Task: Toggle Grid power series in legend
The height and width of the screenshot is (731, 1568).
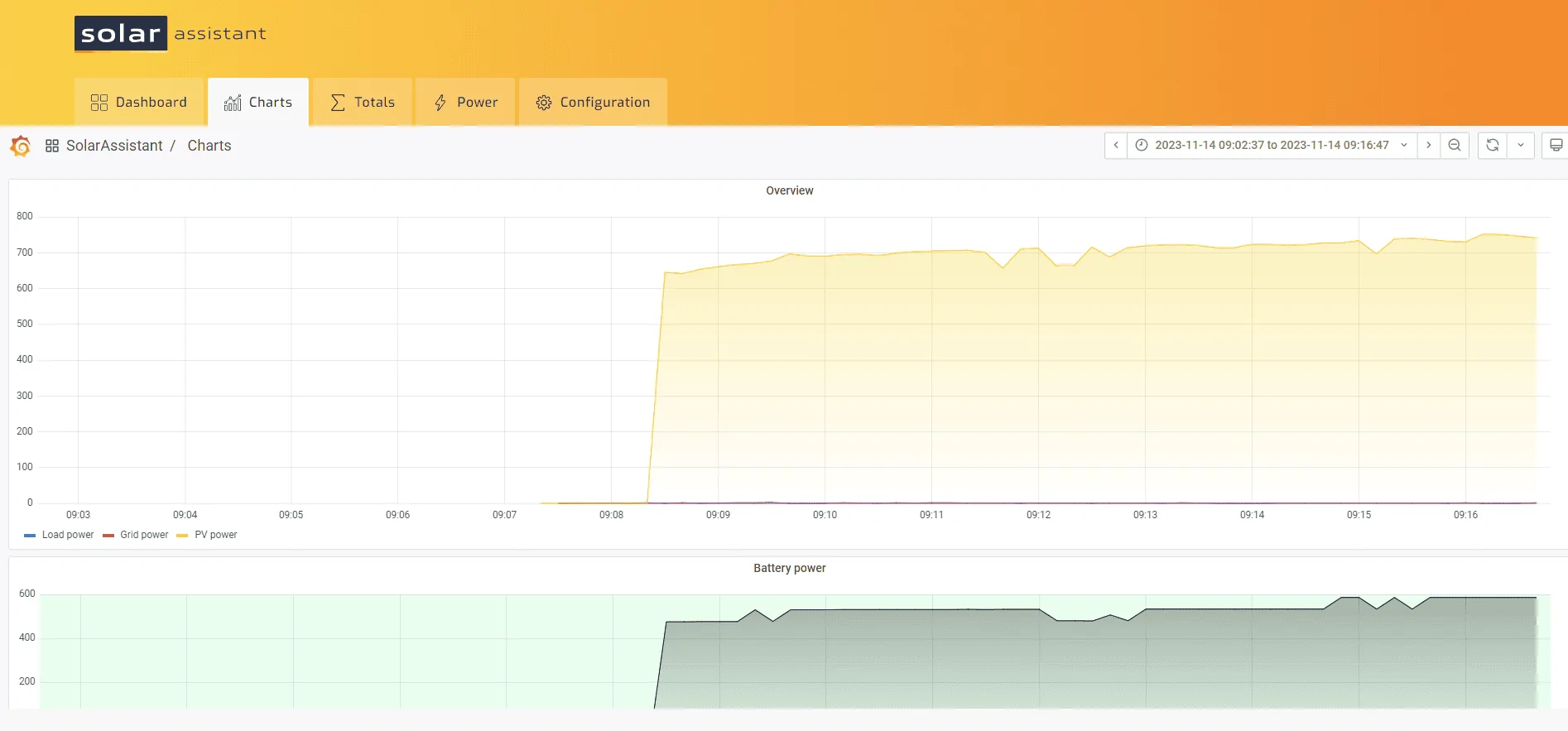Action: 144,535
